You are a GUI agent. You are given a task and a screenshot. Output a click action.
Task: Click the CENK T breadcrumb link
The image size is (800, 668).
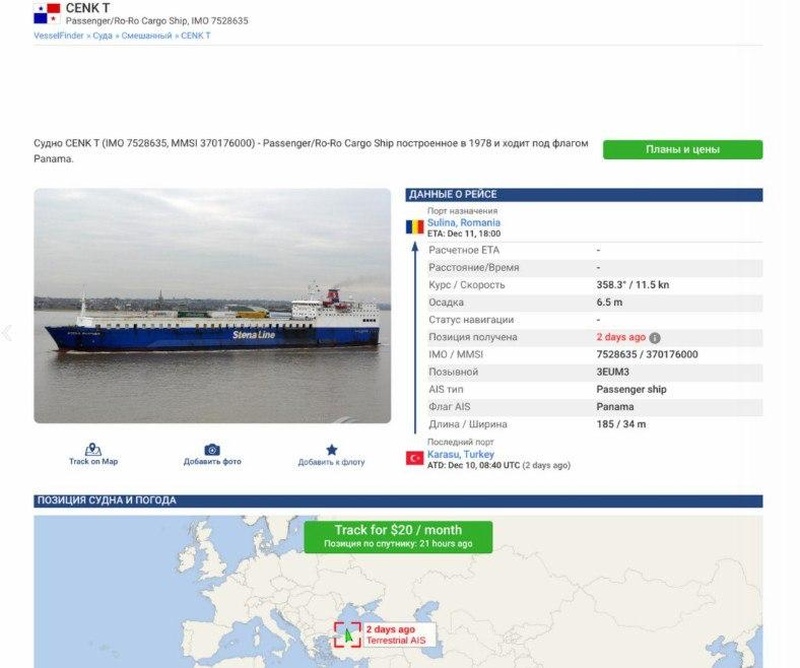196,36
